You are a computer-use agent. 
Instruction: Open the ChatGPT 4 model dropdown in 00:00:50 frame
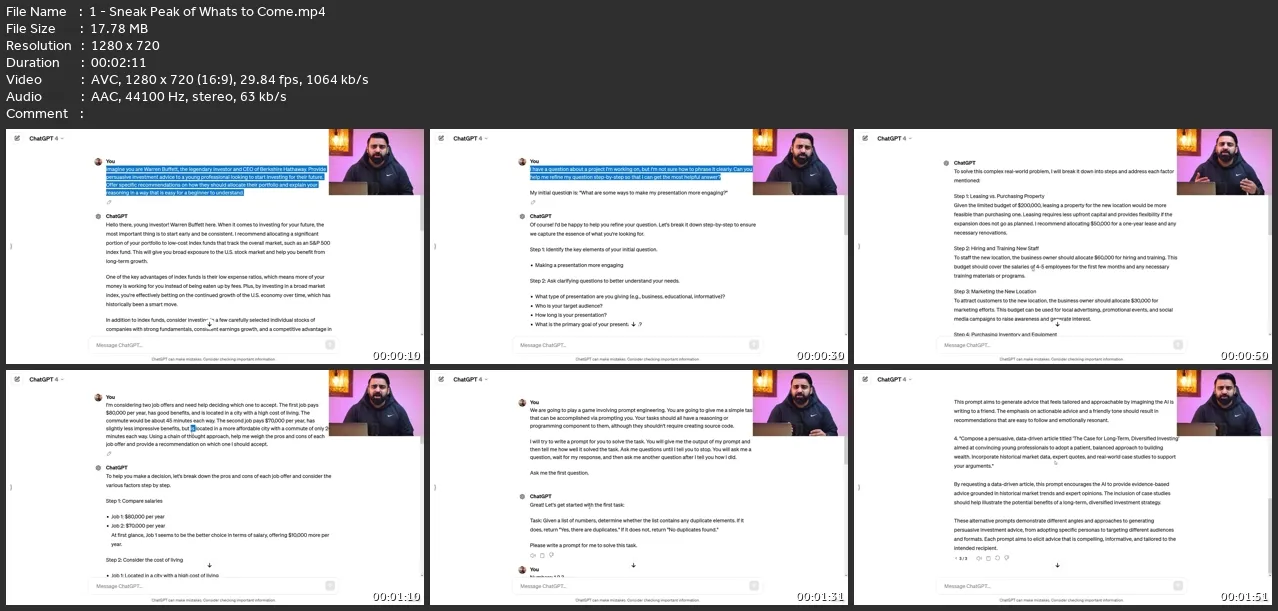point(894,138)
